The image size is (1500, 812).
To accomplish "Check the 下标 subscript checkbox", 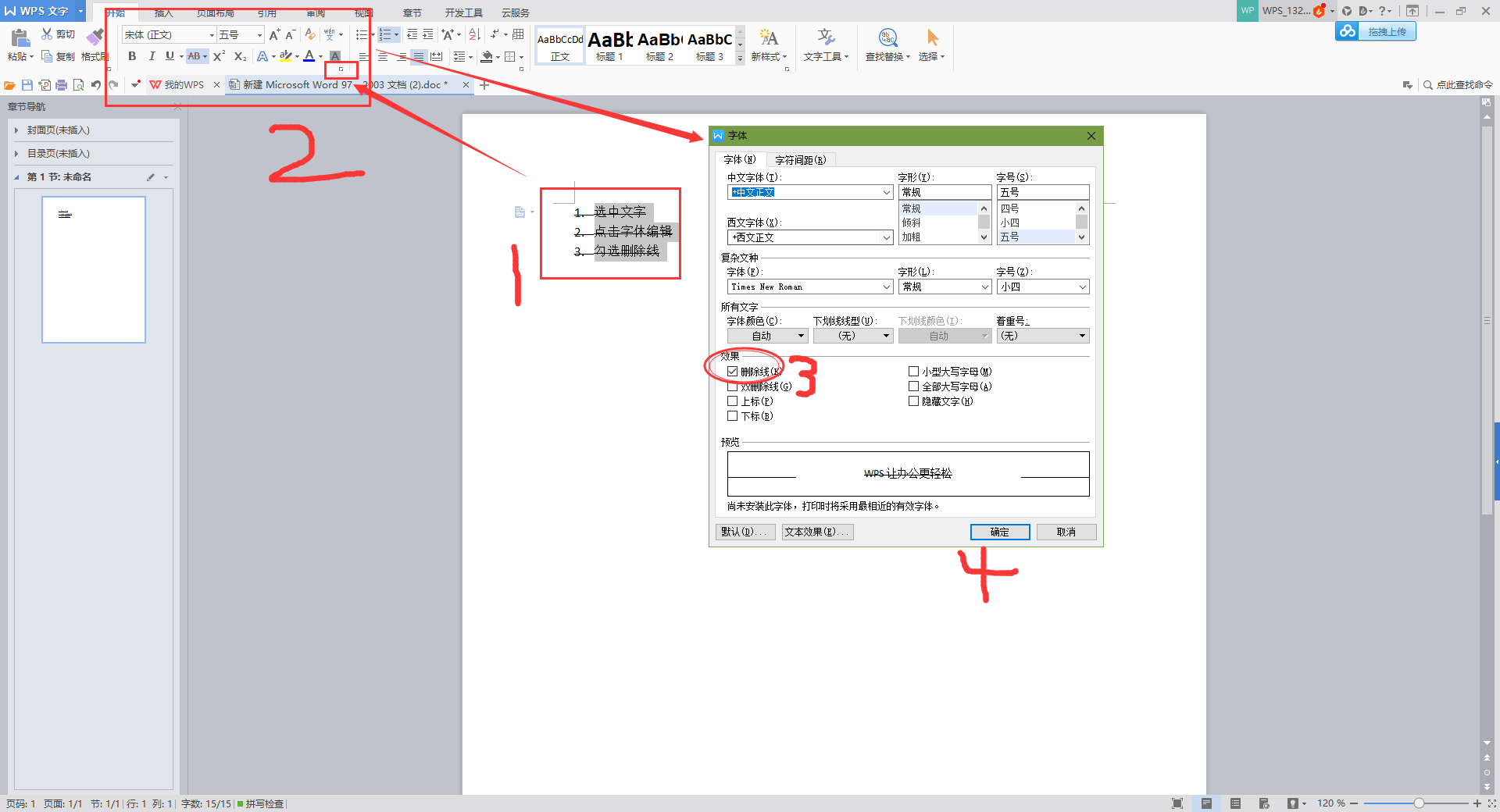I will tap(733, 416).
